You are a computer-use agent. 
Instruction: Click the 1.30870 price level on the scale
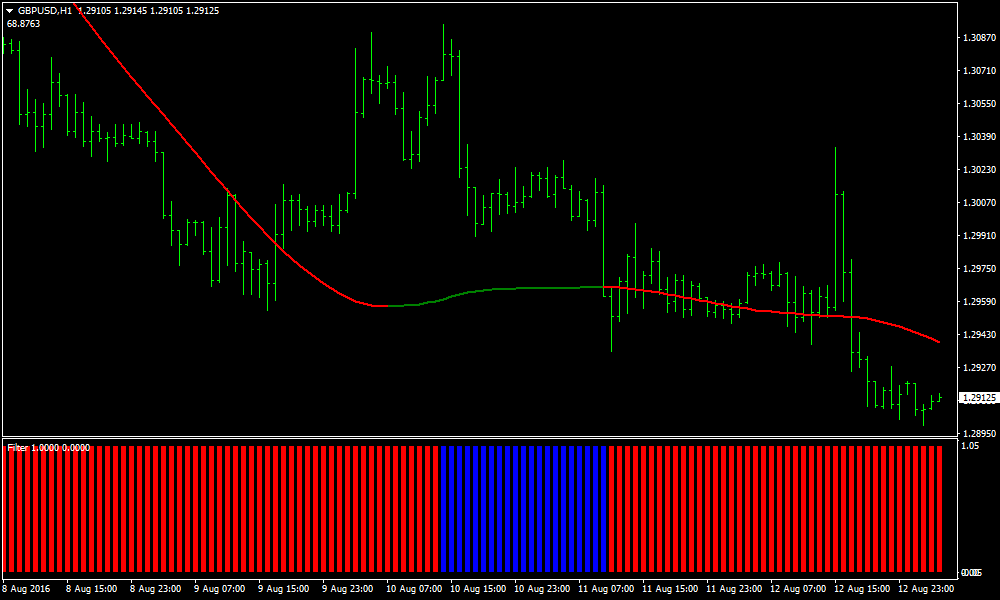(979, 38)
